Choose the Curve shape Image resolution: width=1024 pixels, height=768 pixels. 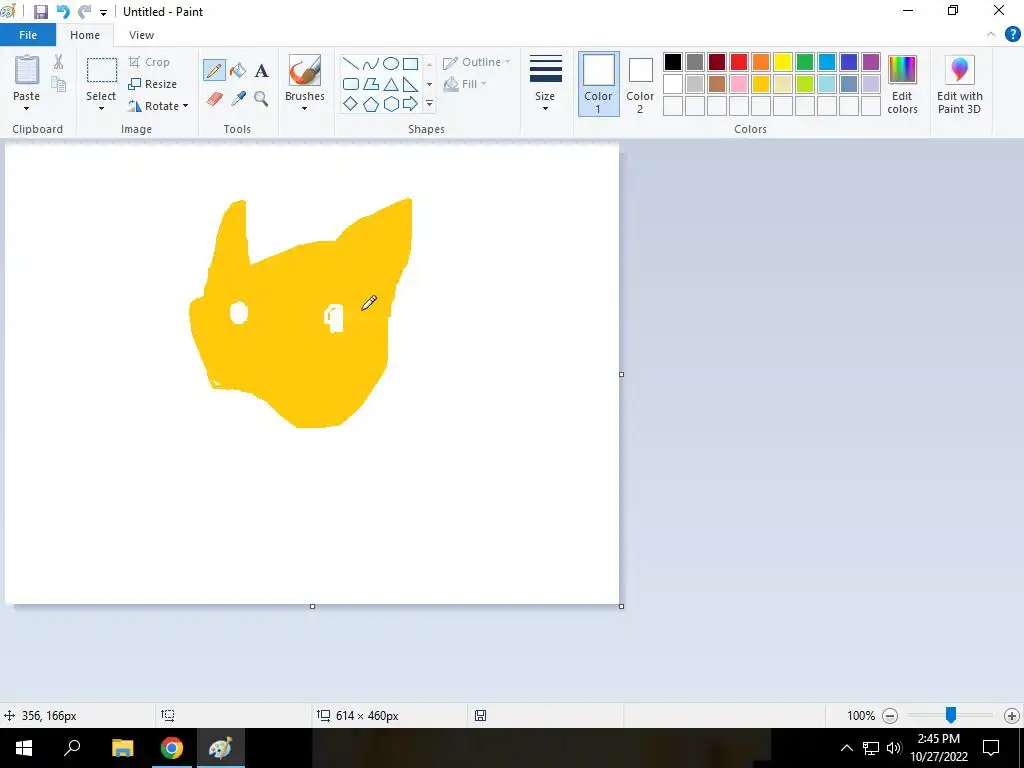(x=371, y=63)
